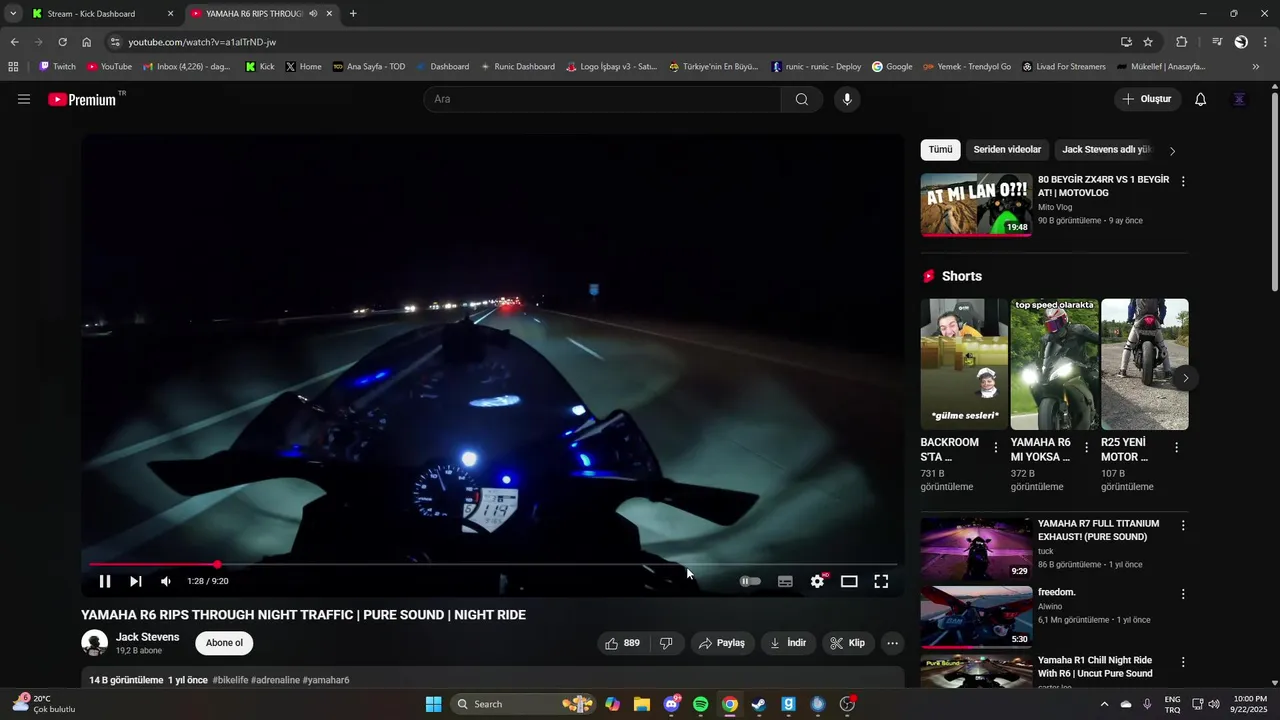Open the Twitch bookmark

click(x=57, y=67)
